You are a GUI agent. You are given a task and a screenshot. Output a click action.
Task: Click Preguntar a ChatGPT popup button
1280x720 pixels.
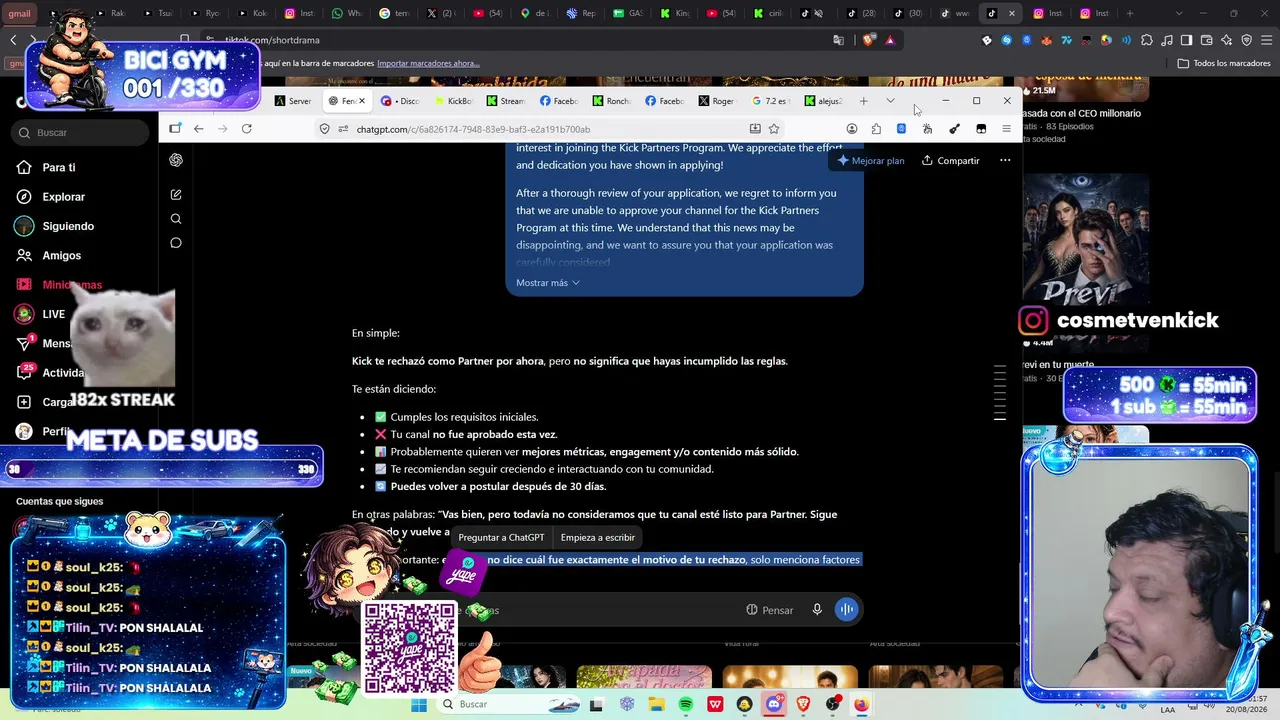(501, 537)
